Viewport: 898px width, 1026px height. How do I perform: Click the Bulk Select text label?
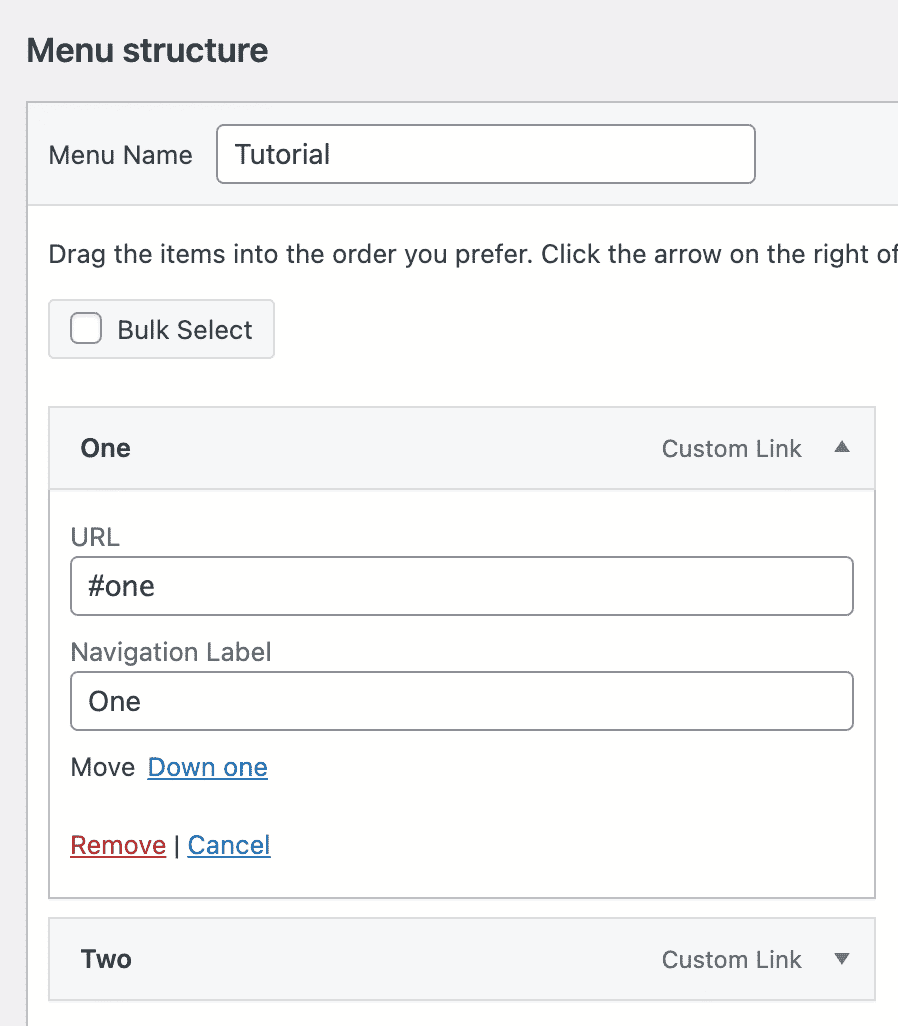pyautogui.click(x=185, y=330)
